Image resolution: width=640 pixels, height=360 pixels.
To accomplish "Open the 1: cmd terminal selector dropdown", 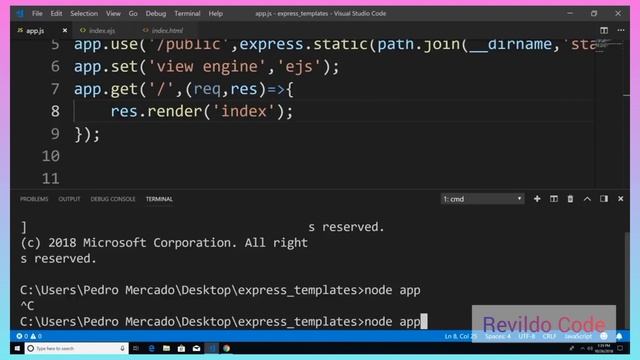I will pyautogui.click(x=482, y=199).
